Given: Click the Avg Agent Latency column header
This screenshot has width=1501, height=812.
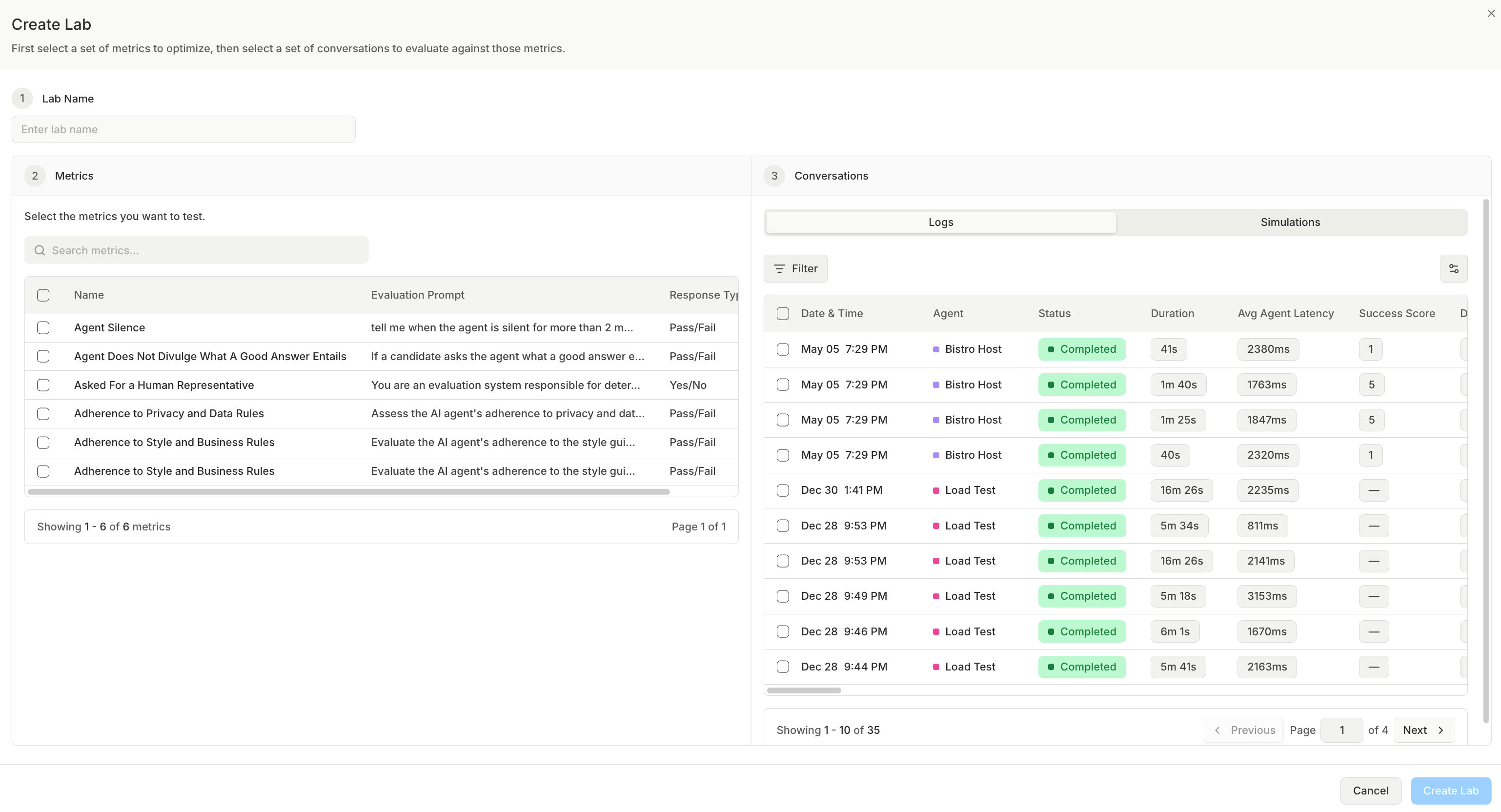Looking at the screenshot, I should pyautogui.click(x=1285, y=313).
